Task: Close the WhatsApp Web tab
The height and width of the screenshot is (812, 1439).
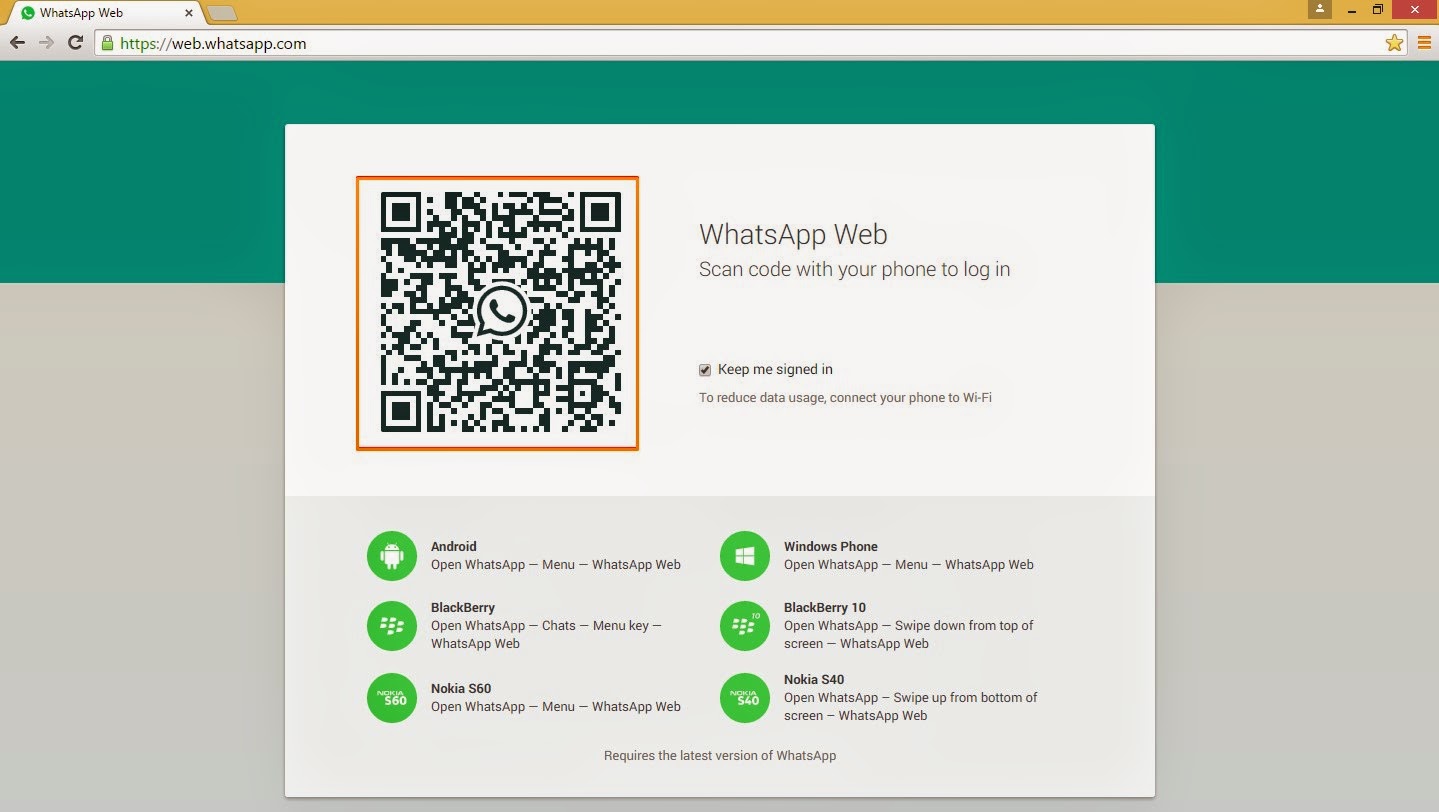Action: pos(189,14)
